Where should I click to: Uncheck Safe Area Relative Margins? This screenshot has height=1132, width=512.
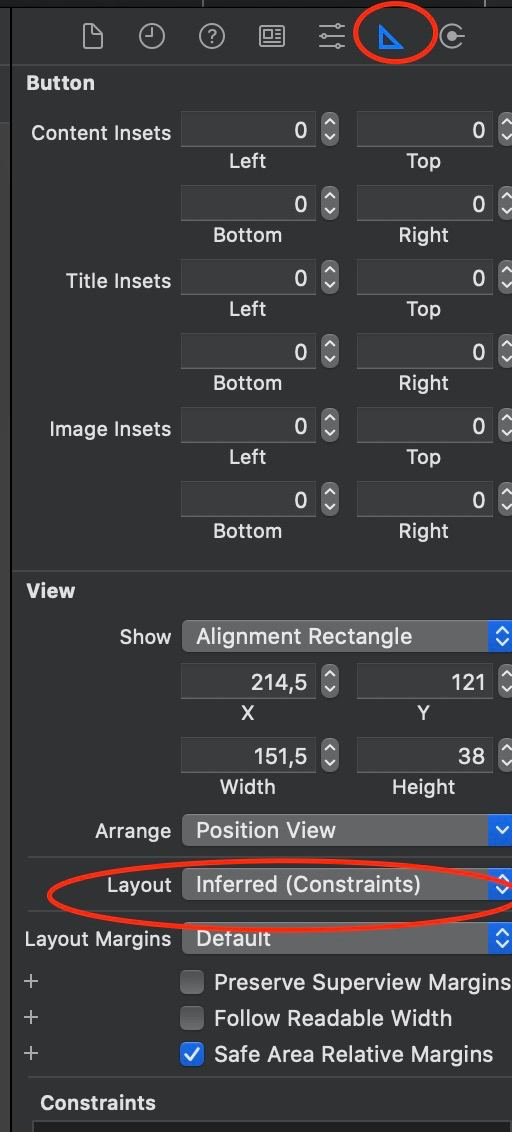point(191,1054)
